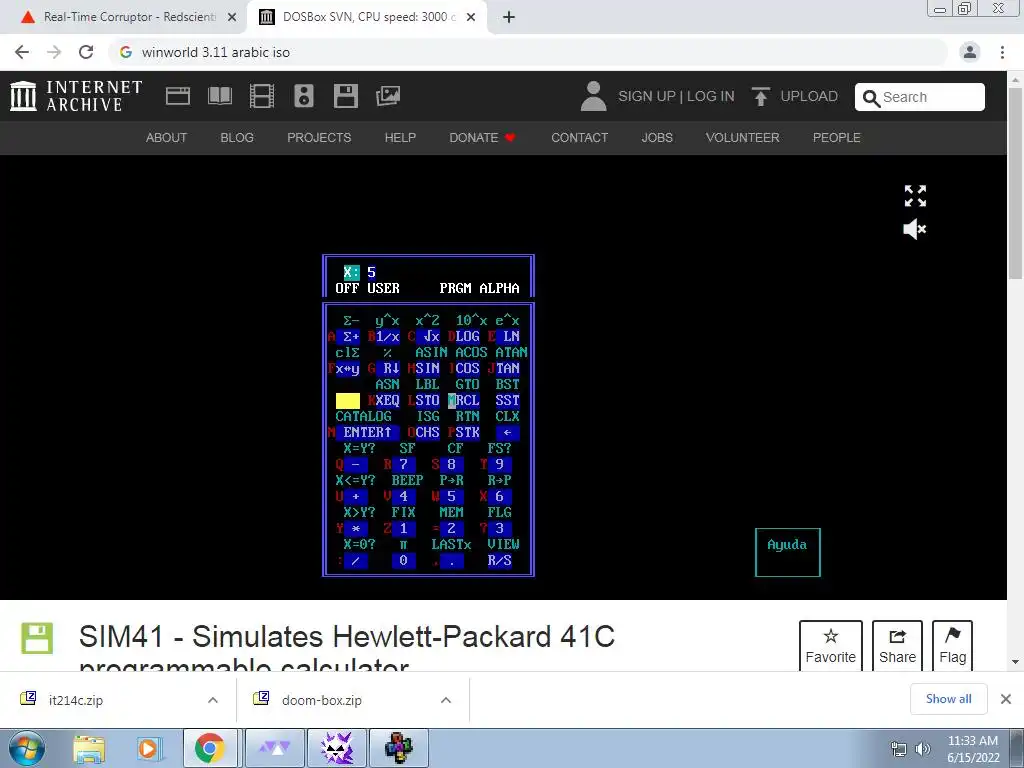Viewport: 1024px width, 768px height.
Task: Click the SIN calculator key
Action: pyautogui.click(x=427, y=368)
